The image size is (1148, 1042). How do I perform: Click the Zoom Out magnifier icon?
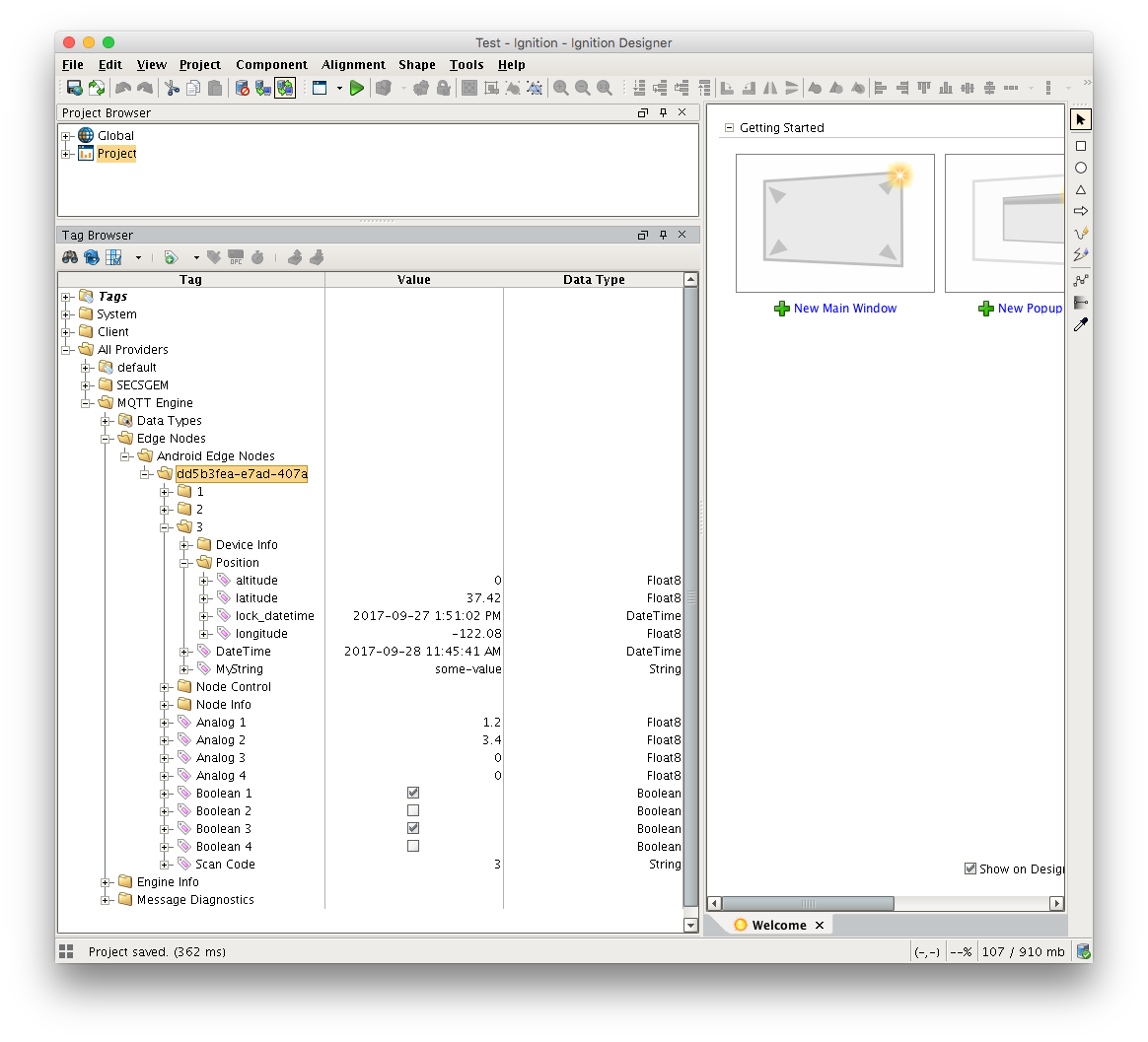coord(583,88)
